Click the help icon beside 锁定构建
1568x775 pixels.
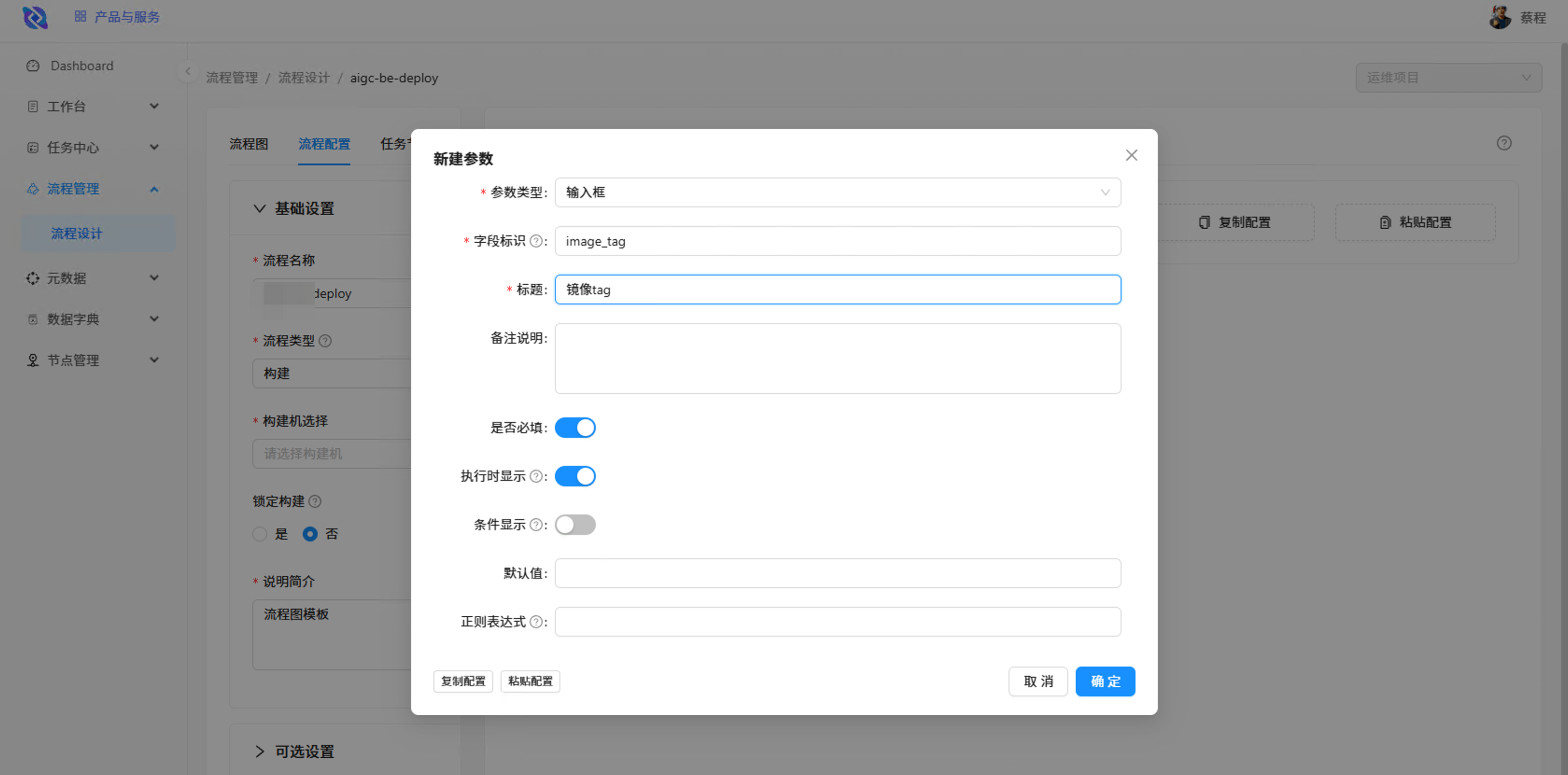click(x=315, y=502)
